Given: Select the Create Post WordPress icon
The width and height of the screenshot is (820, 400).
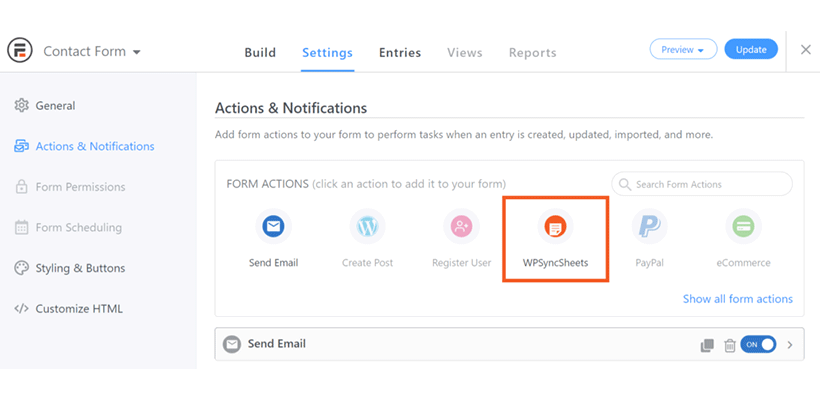Looking at the screenshot, I should coord(367,226).
